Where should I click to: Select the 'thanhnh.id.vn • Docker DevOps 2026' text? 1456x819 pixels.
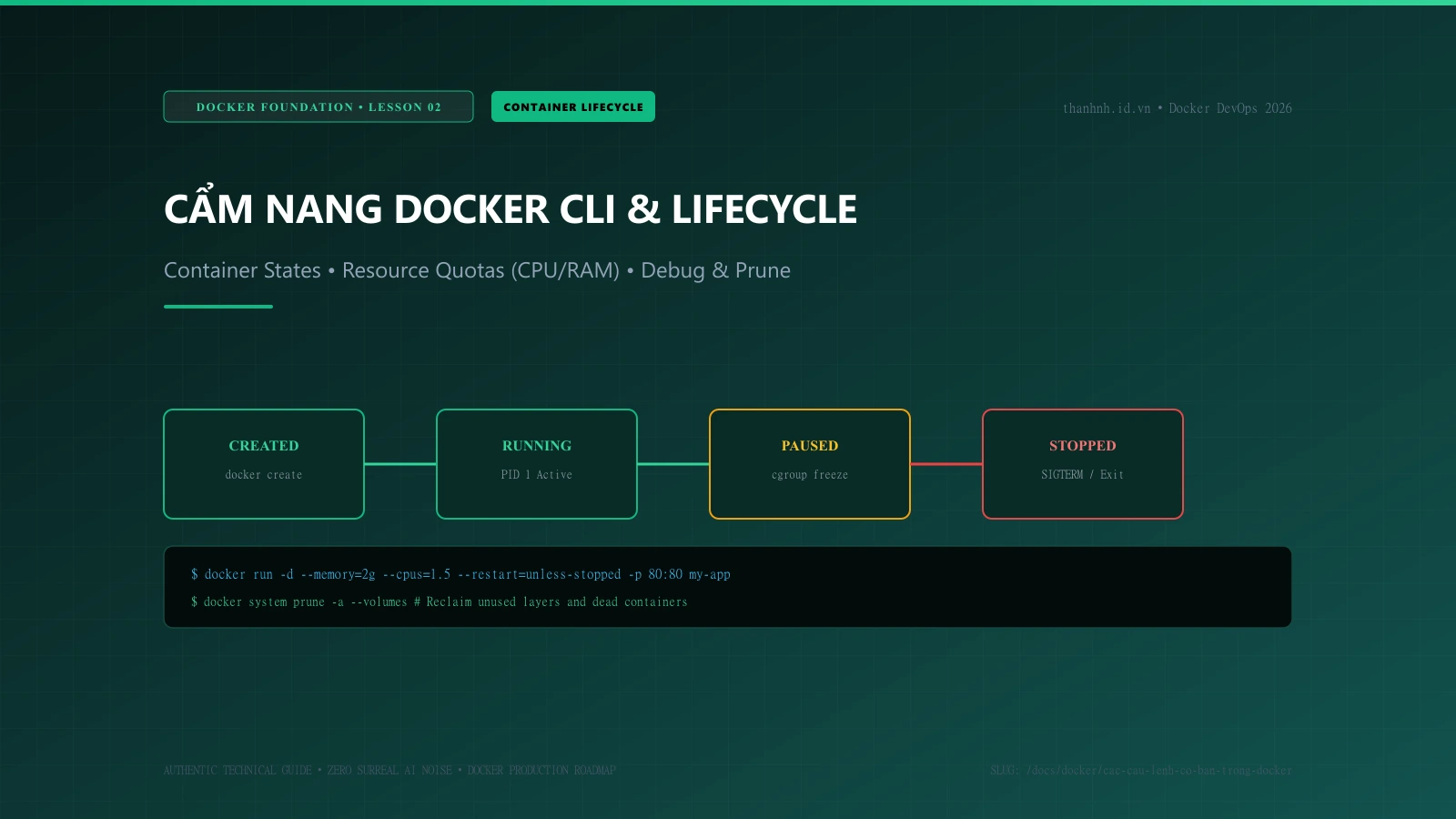tap(1178, 108)
